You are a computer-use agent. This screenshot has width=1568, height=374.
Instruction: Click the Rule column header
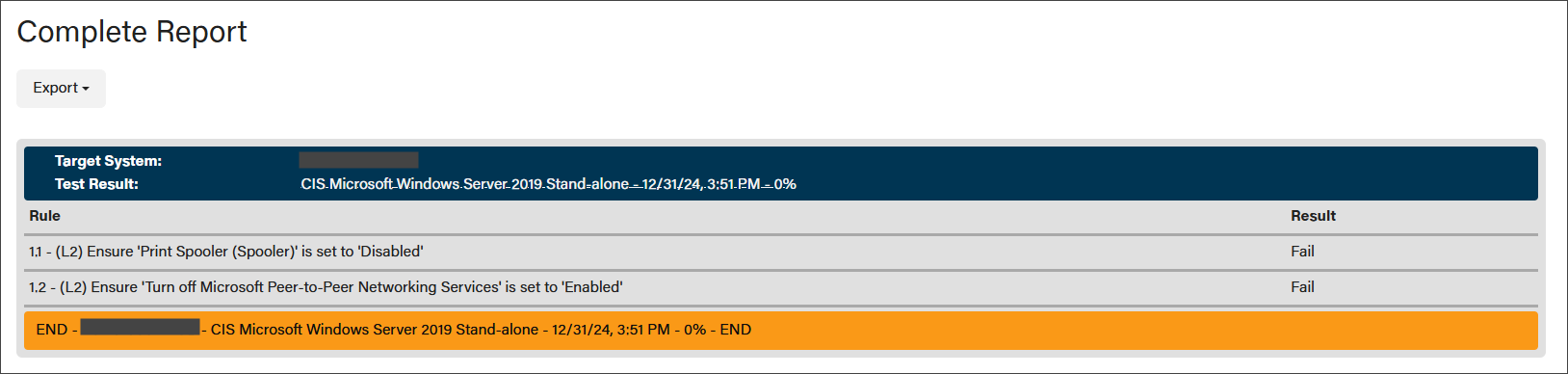44,216
